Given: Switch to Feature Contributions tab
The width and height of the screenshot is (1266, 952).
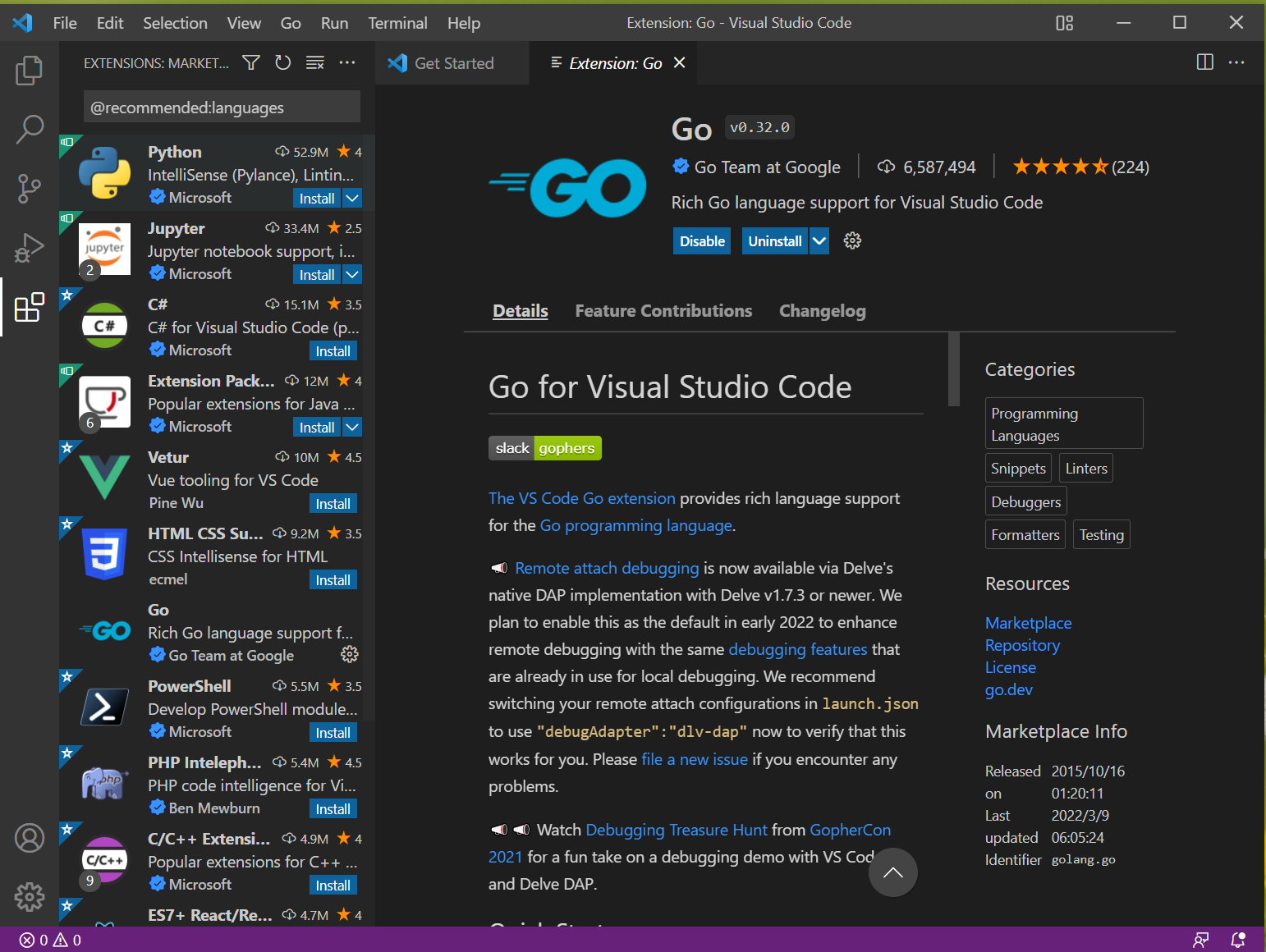Looking at the screenshot, I should point(663,311).
